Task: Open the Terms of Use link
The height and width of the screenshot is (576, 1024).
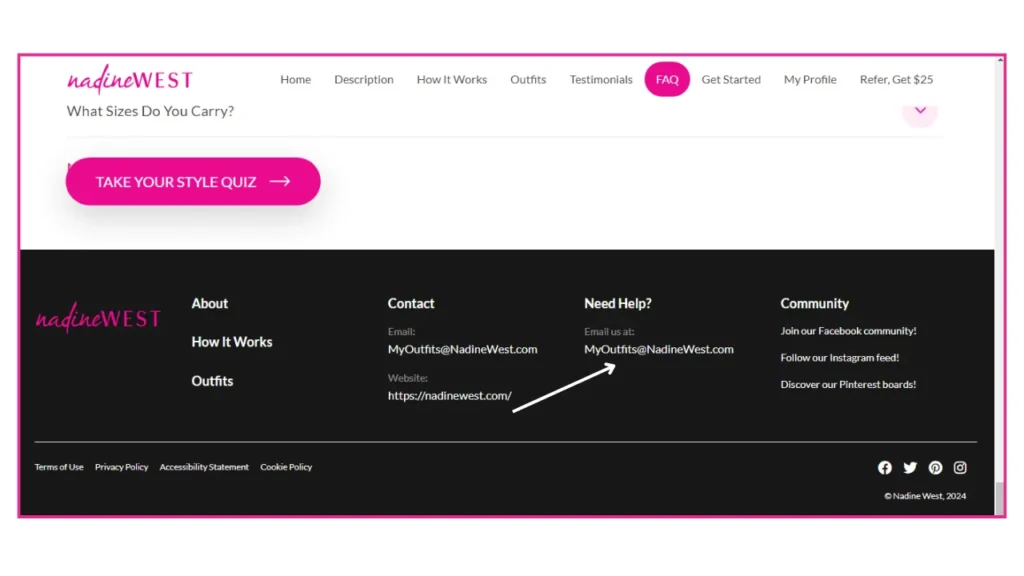Action: (x=59, y=467)
